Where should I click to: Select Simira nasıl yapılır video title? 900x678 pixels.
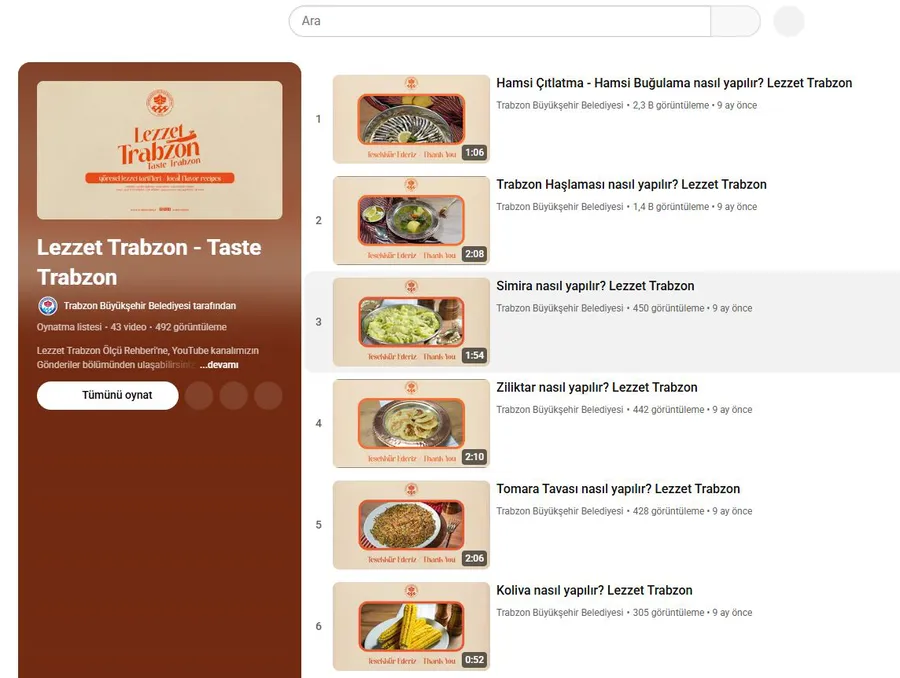(595, 286)
